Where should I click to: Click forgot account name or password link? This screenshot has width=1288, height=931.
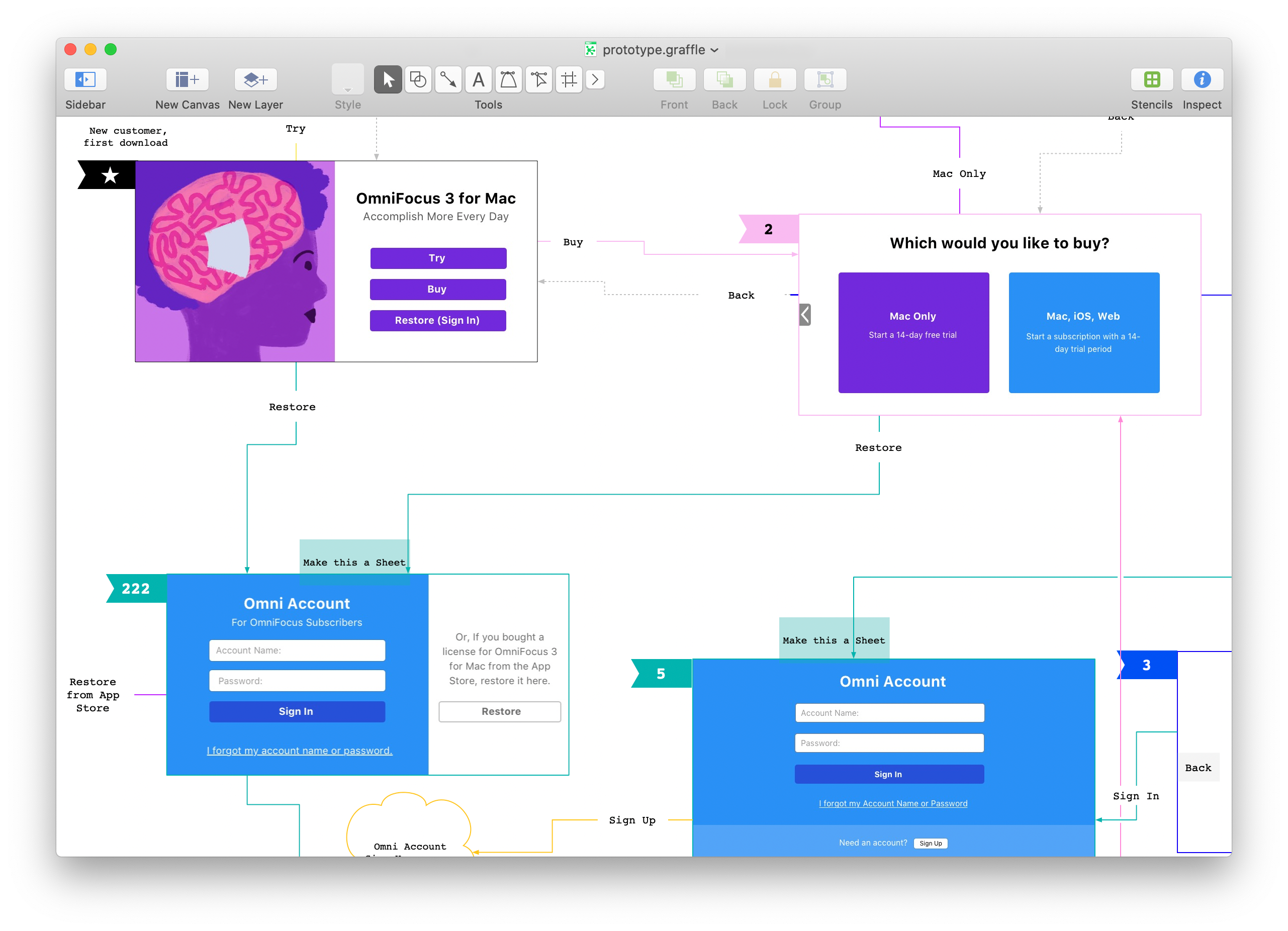pos(299,751)
